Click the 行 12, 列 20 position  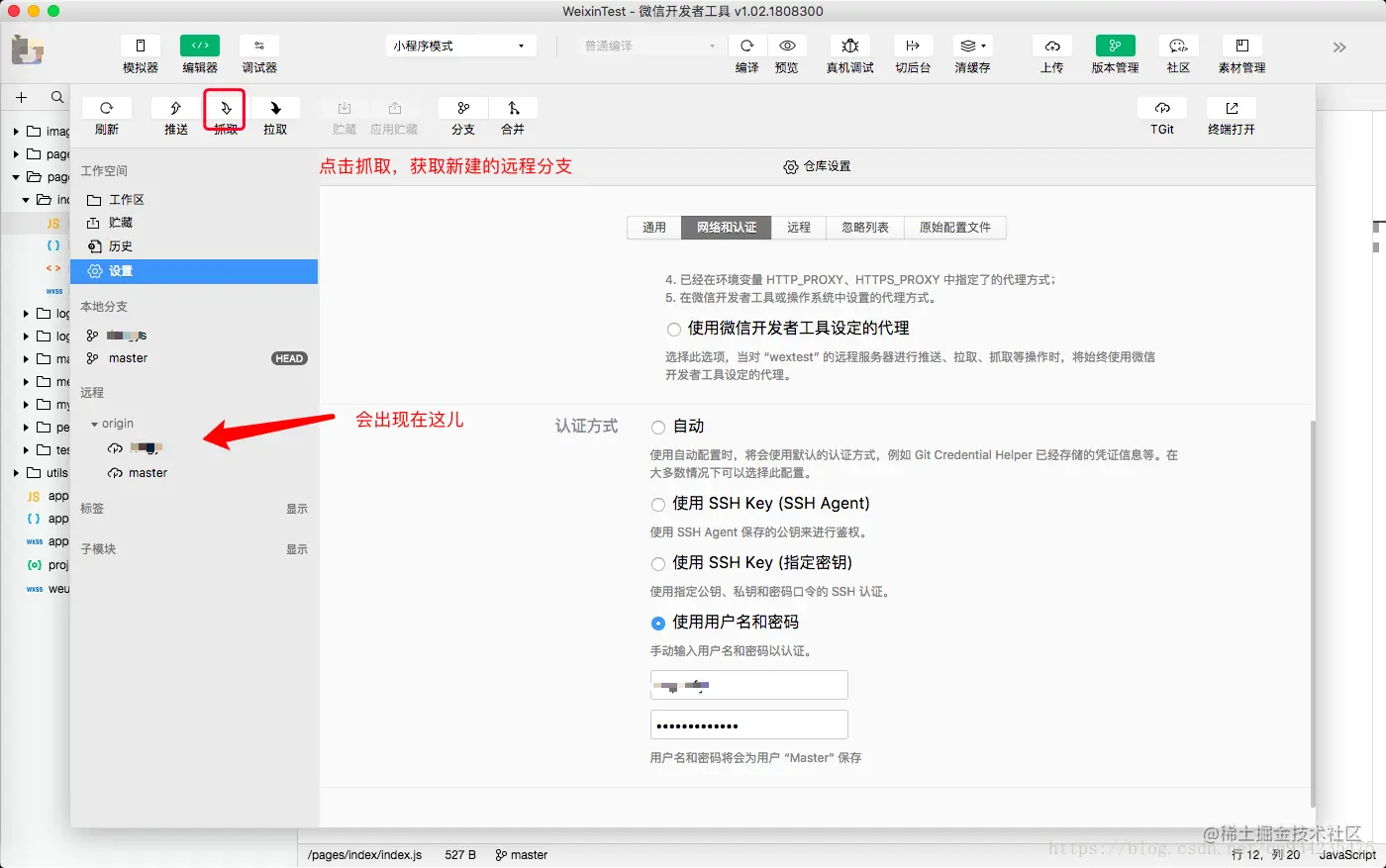point(1265,855)
